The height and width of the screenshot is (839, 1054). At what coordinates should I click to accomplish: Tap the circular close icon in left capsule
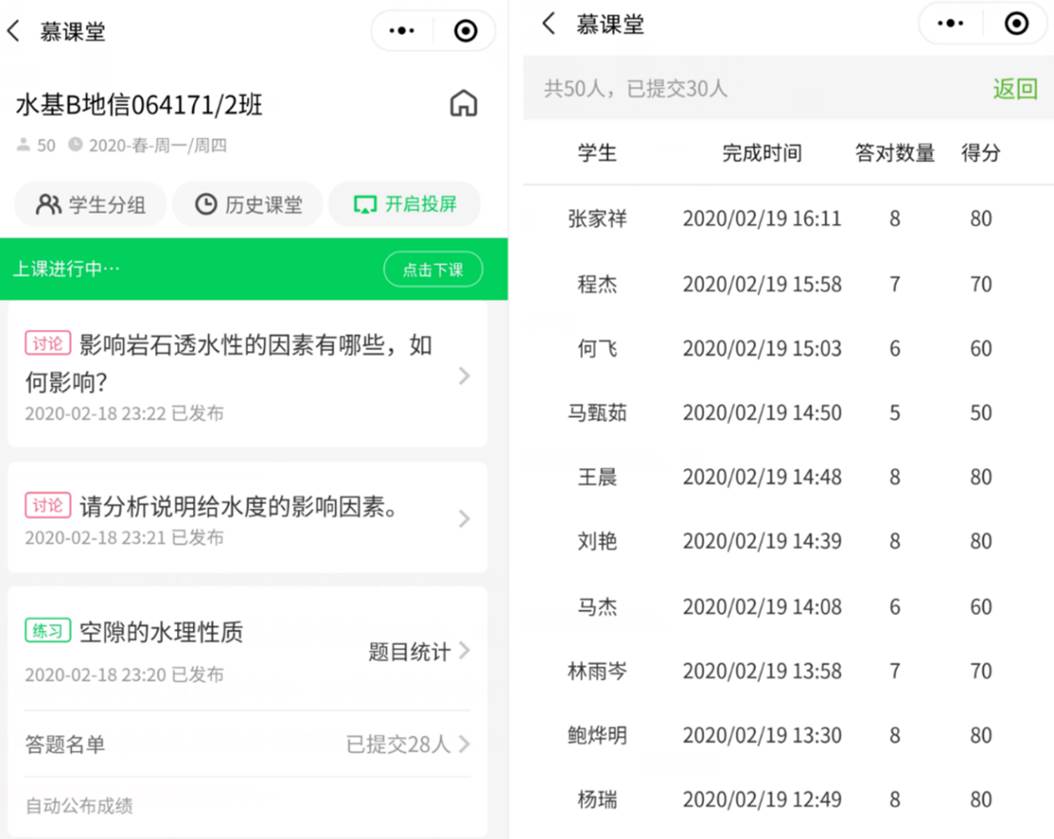[465, 31]
